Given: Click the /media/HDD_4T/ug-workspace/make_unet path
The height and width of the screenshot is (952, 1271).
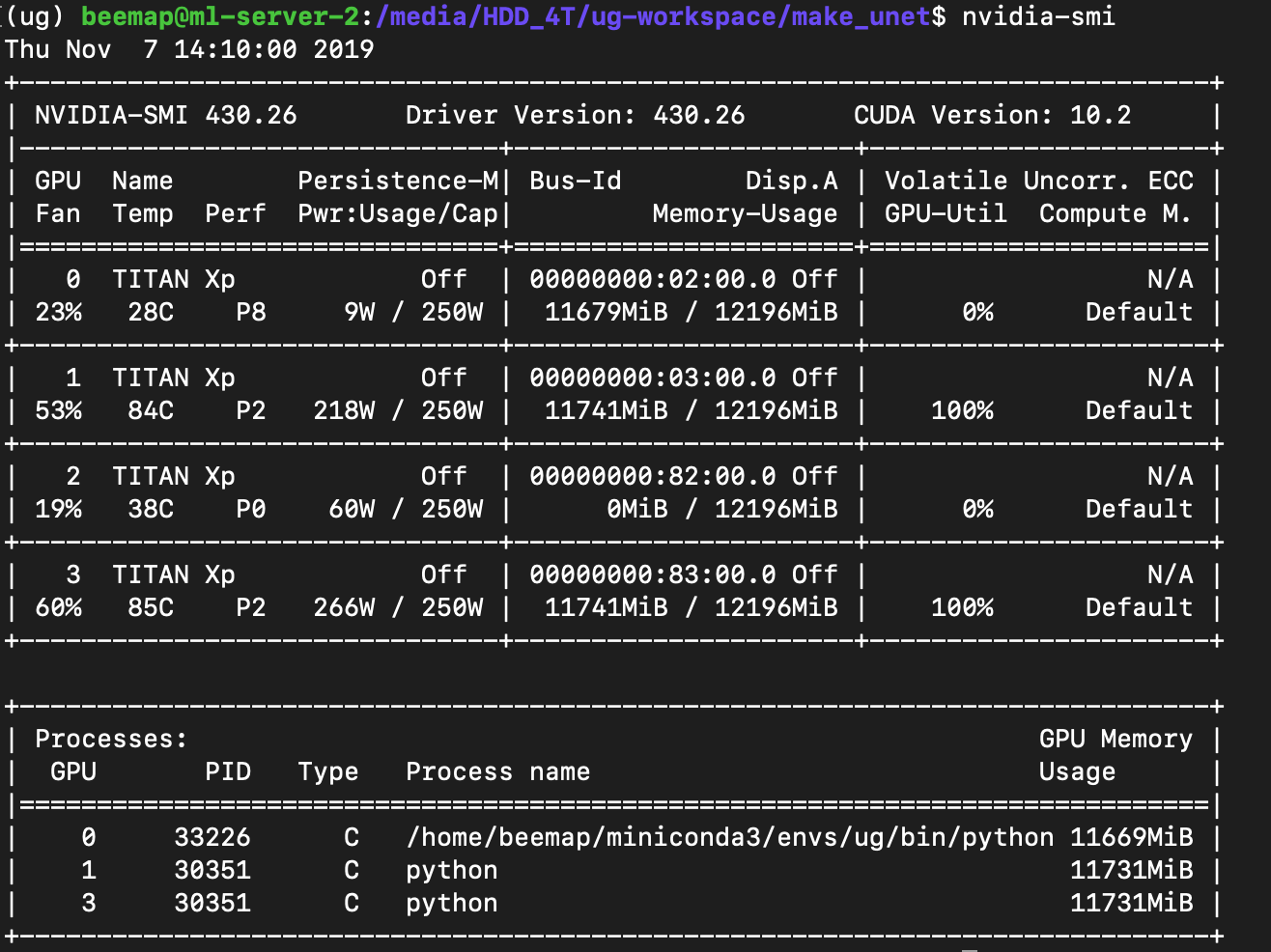Looking at the screenshot, I should point(653,16).
